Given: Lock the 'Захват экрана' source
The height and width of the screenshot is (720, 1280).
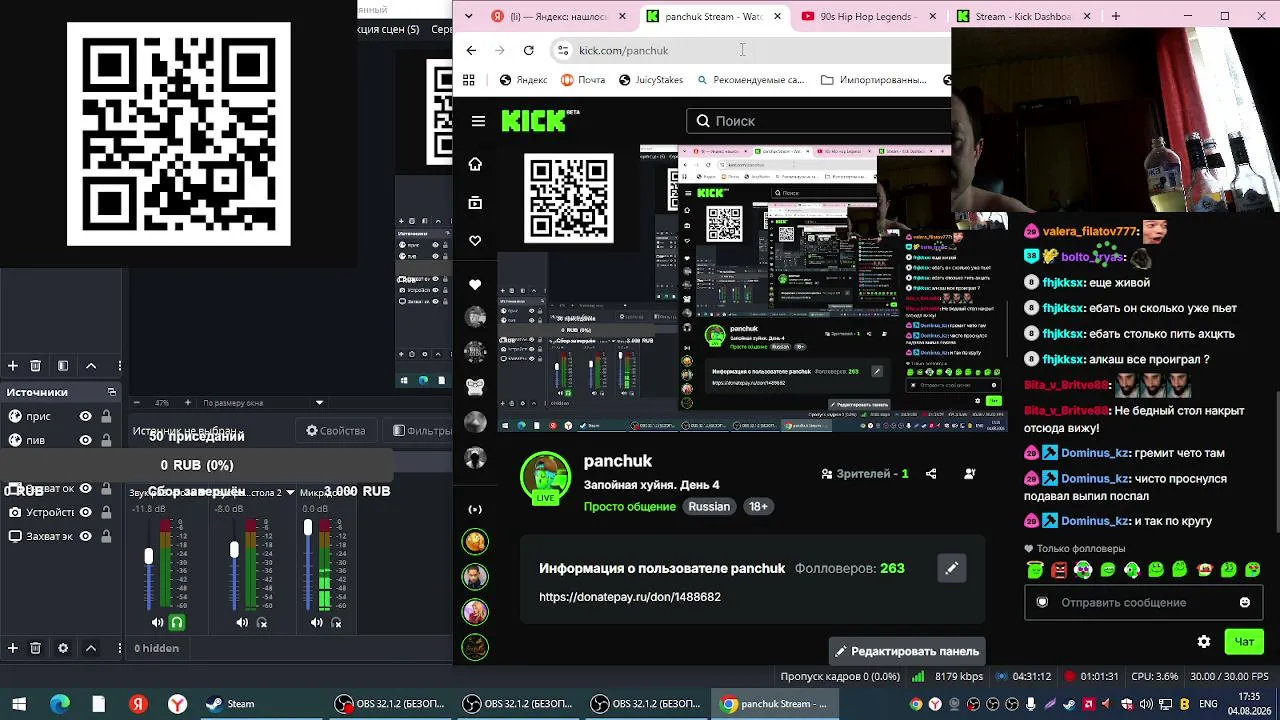Looking at the screenshot, I should tap(106, 536).
